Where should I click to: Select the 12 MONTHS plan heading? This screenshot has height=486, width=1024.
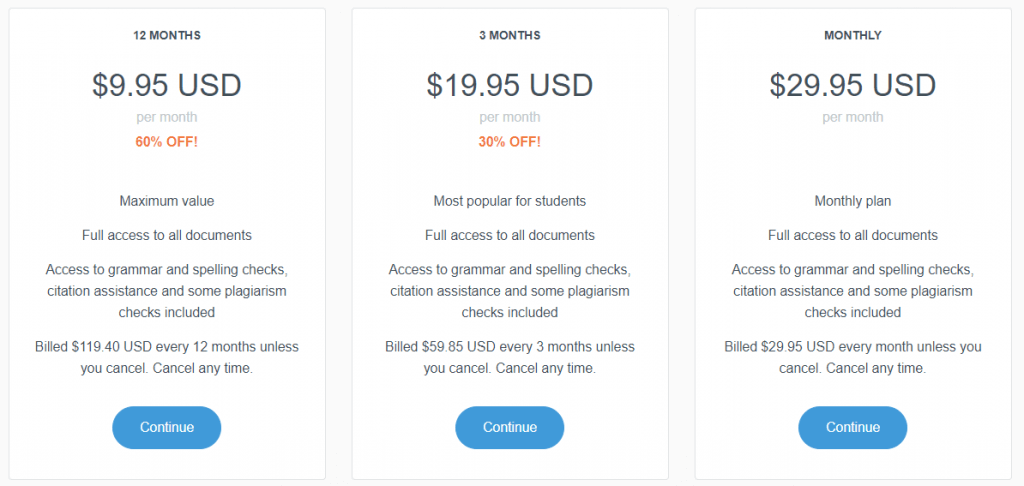(167, 35)
